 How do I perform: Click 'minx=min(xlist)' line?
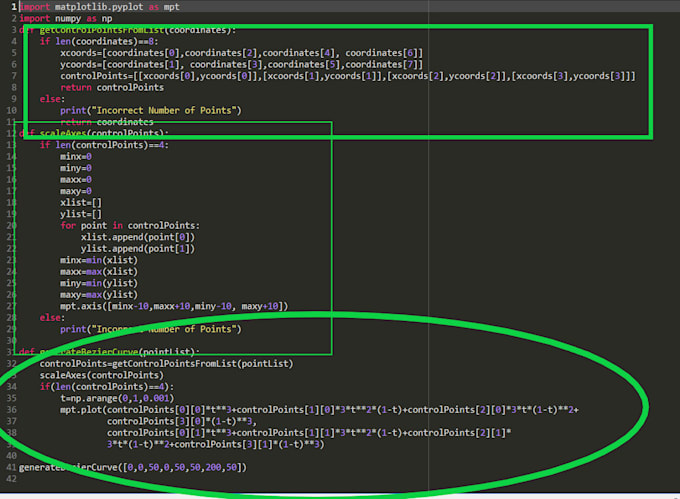coord(99,260)
